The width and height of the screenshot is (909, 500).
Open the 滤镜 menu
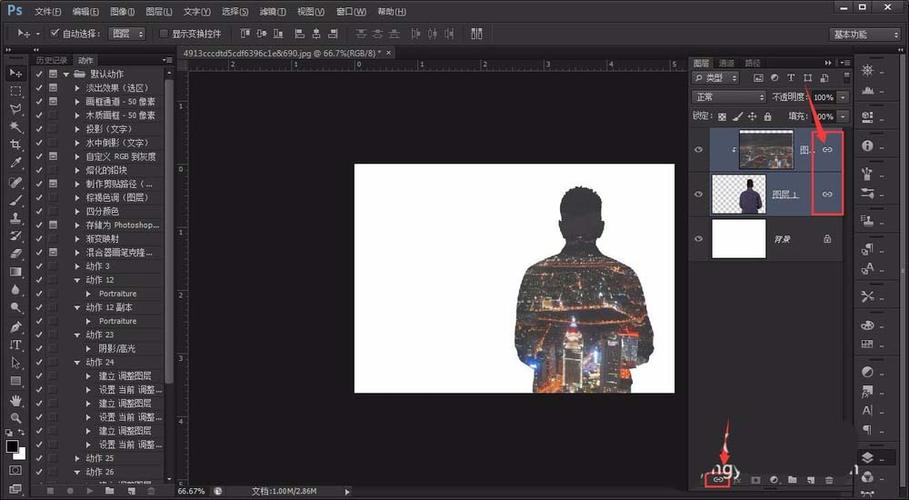pos(272,12)
